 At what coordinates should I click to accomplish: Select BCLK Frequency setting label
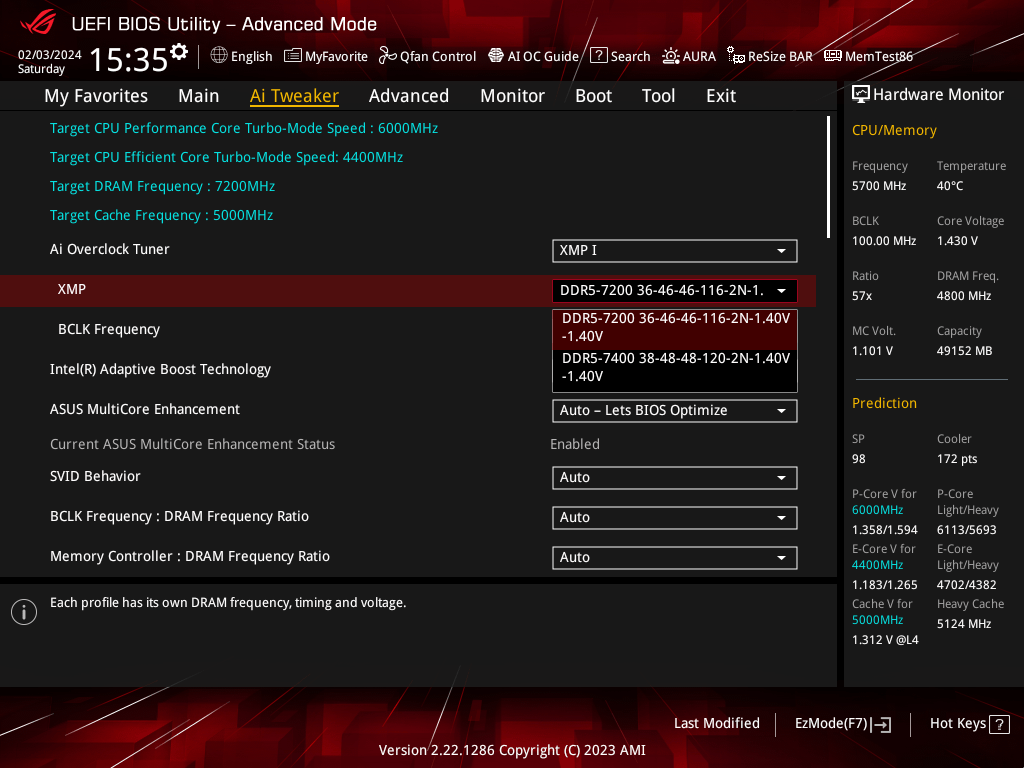[109, 329]
